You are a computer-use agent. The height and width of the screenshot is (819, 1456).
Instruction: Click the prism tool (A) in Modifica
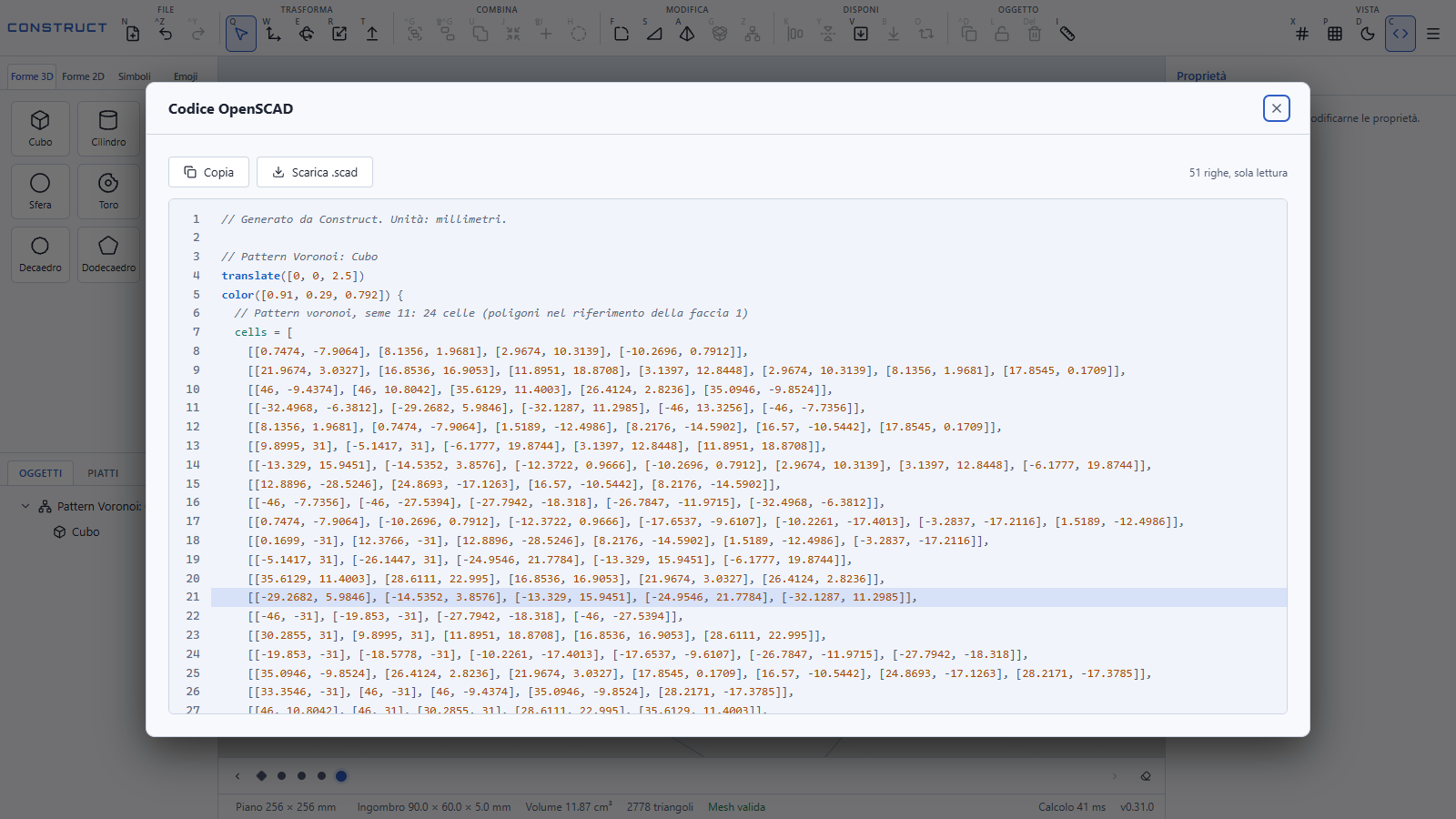pos(687,34)
